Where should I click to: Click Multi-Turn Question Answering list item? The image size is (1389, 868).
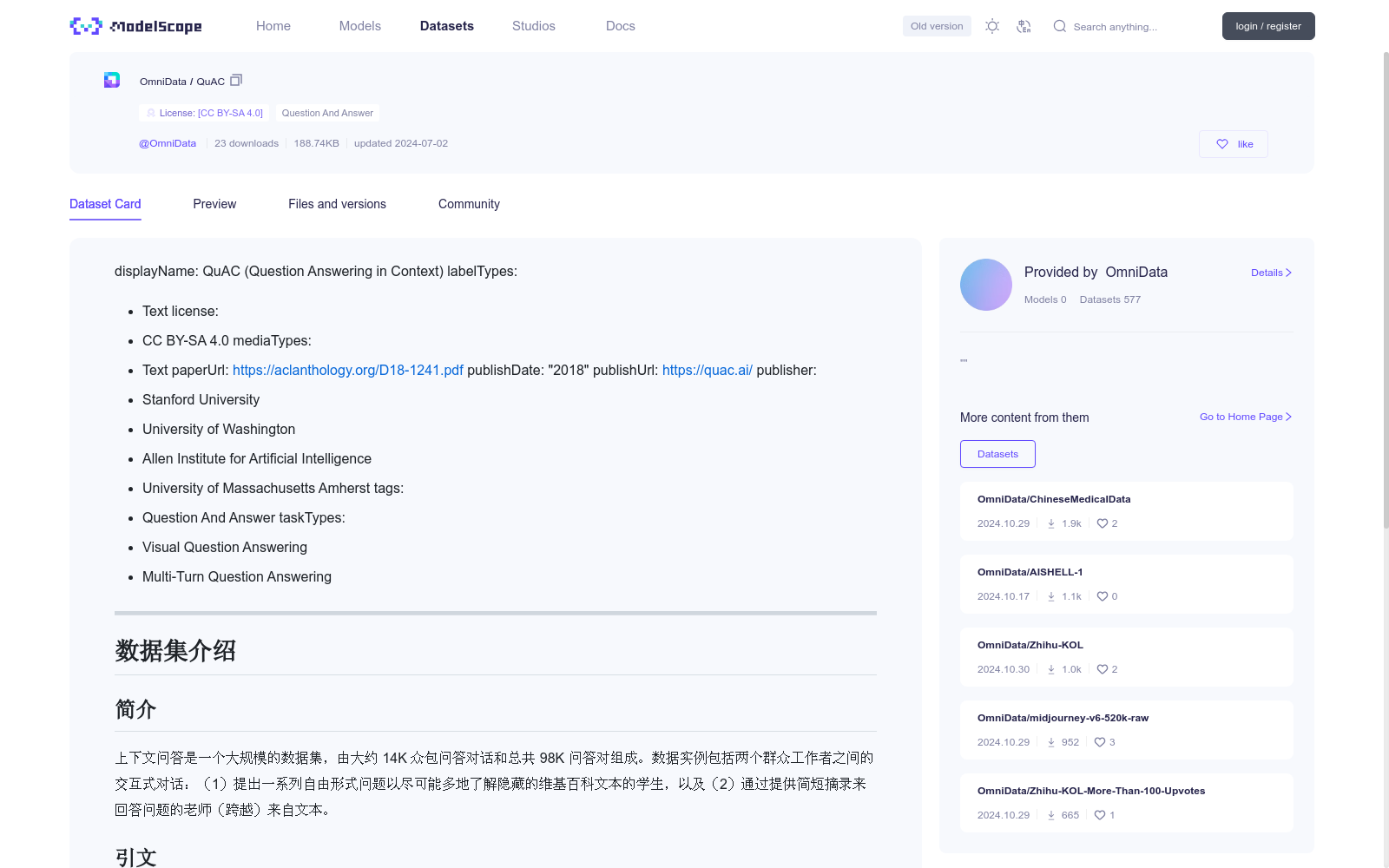[x=237, y=576]
